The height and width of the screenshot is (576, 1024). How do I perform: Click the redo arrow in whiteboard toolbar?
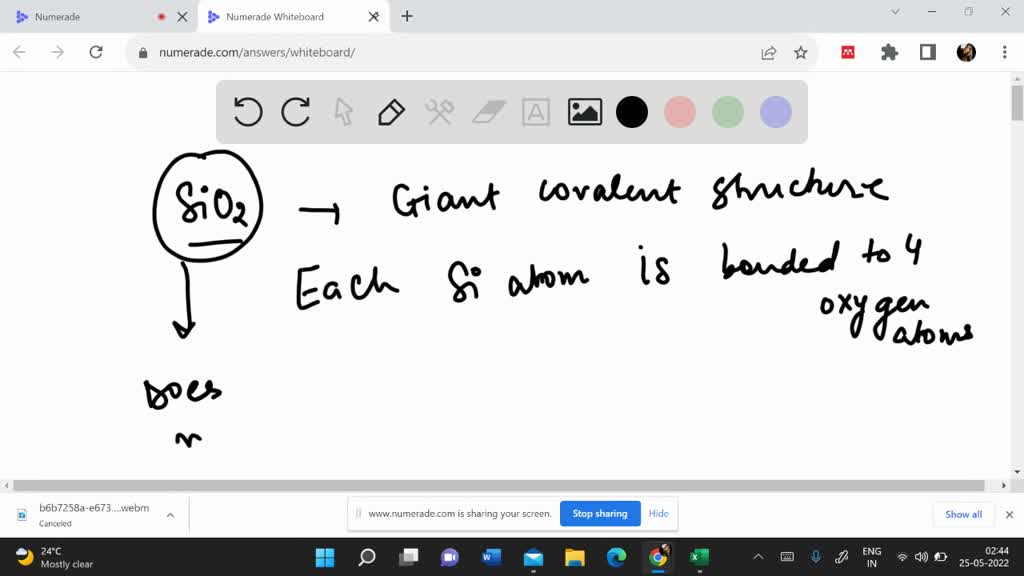(x=296, y=112)
